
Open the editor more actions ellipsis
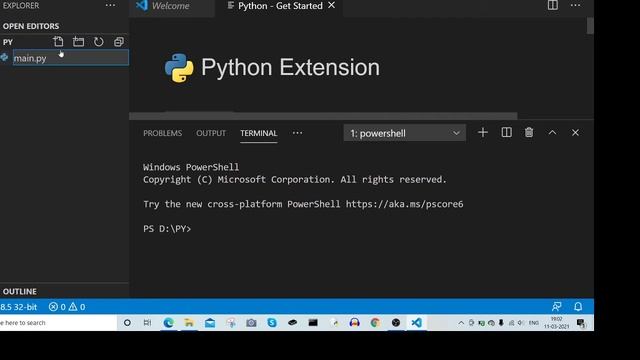576,5
